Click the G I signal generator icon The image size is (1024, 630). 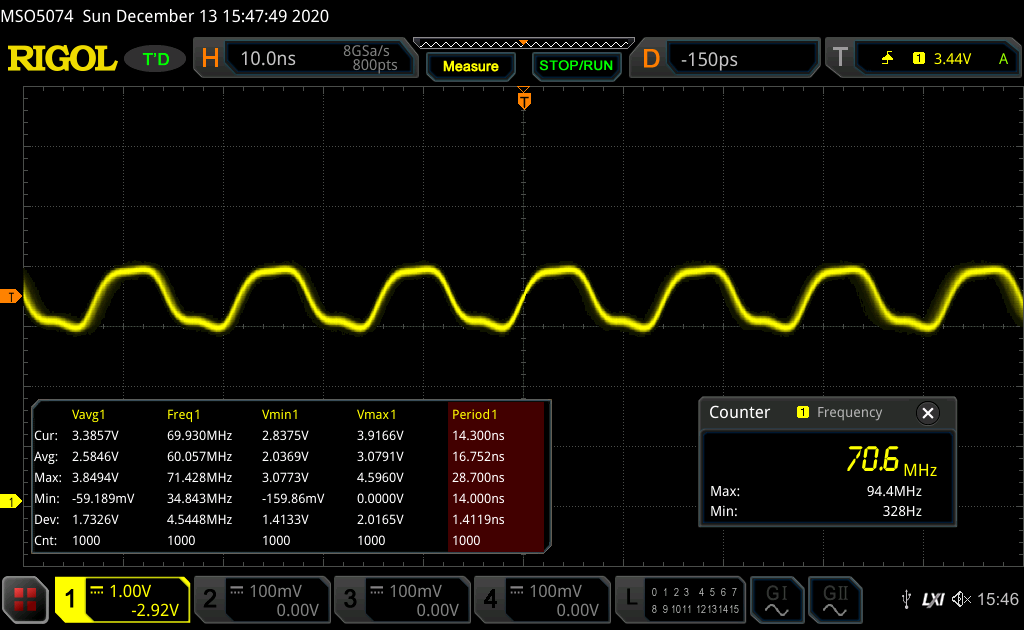[776, 599]
